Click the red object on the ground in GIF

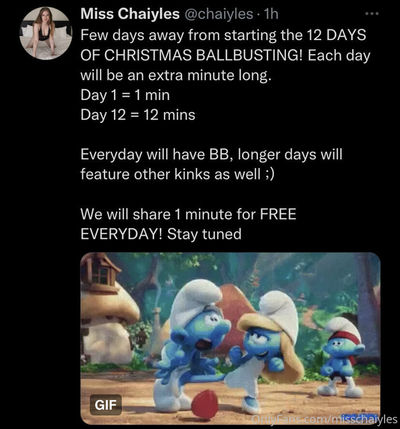[204, 404]
